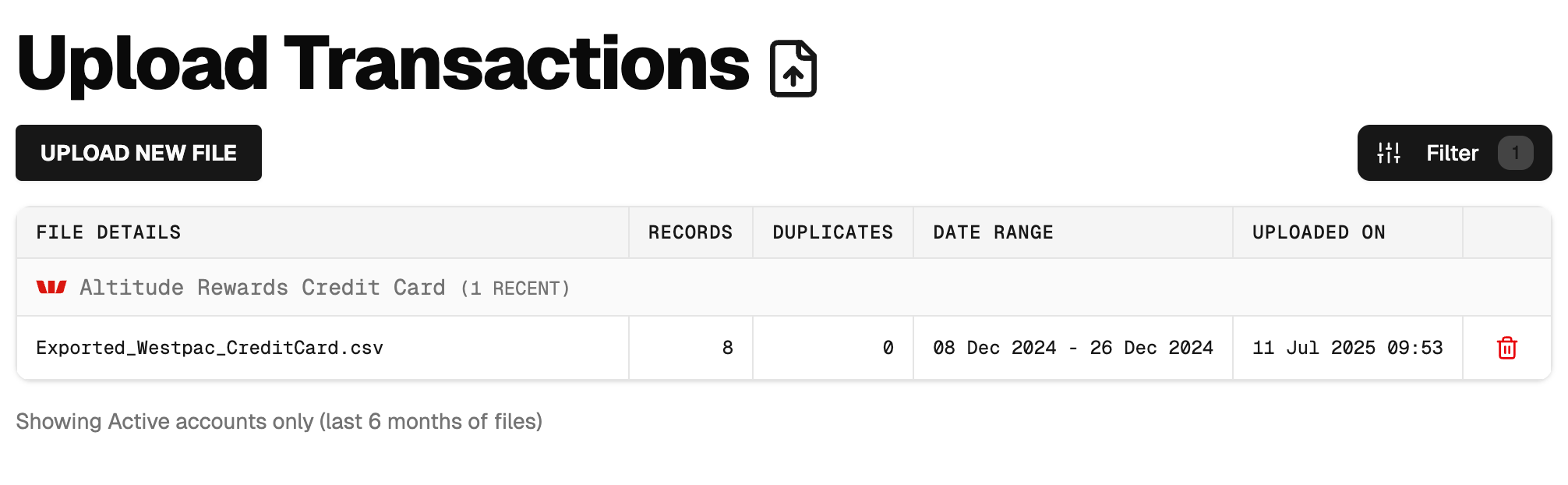1568x485 pixels.
Task: Click the red Westpac logo icon
Action: click(x=51, y=288)
